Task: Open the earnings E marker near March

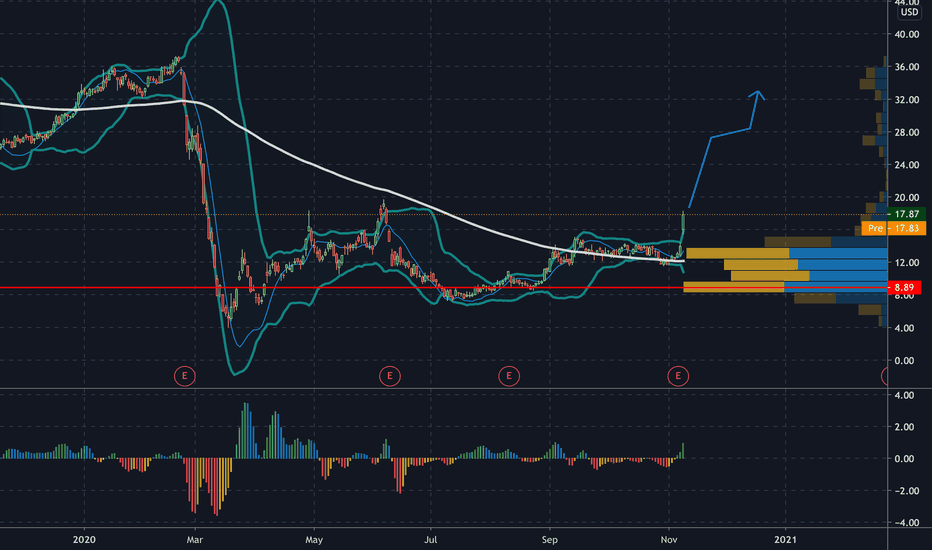Action: click(184, 376)
